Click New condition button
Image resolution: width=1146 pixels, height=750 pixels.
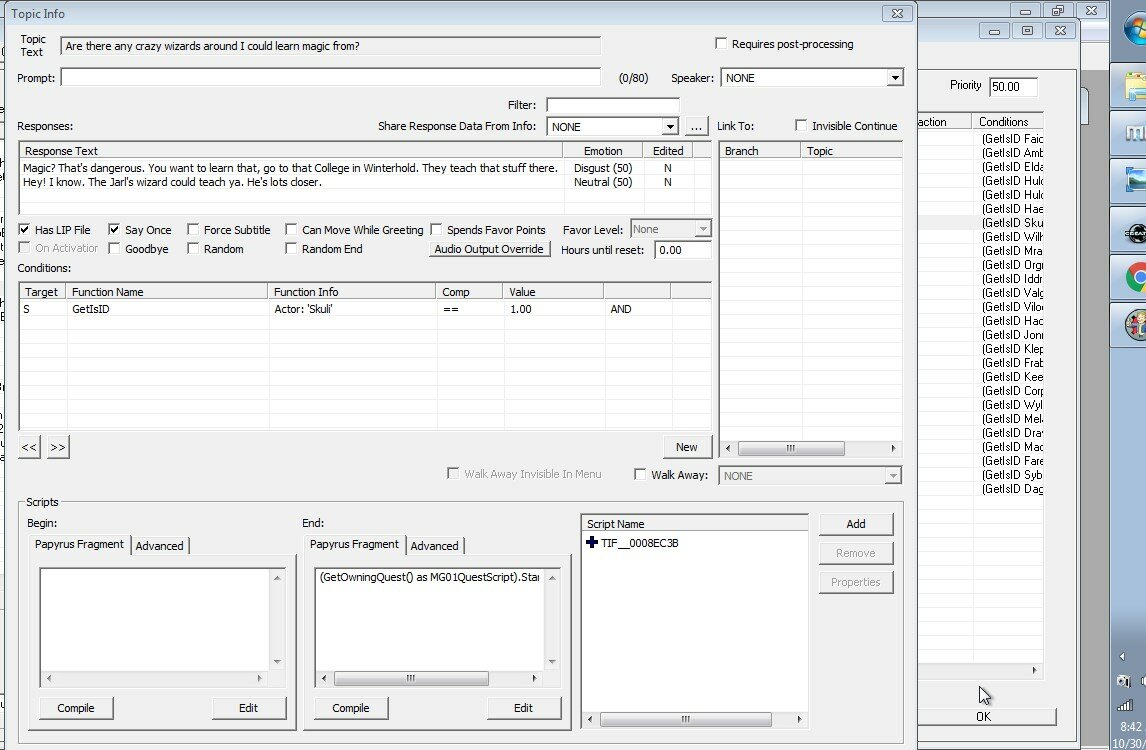[686, 447]
